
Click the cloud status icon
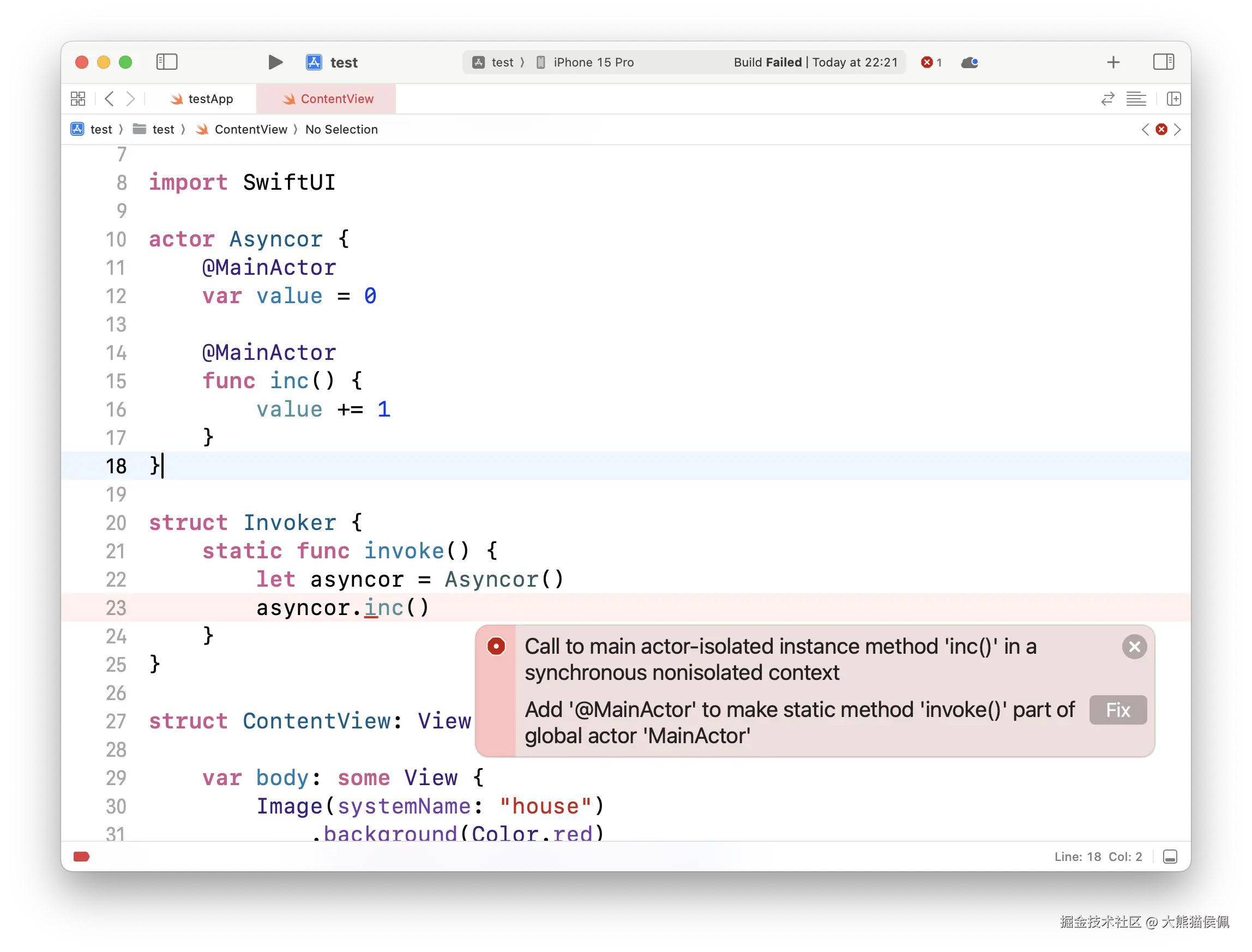[969, 62]
